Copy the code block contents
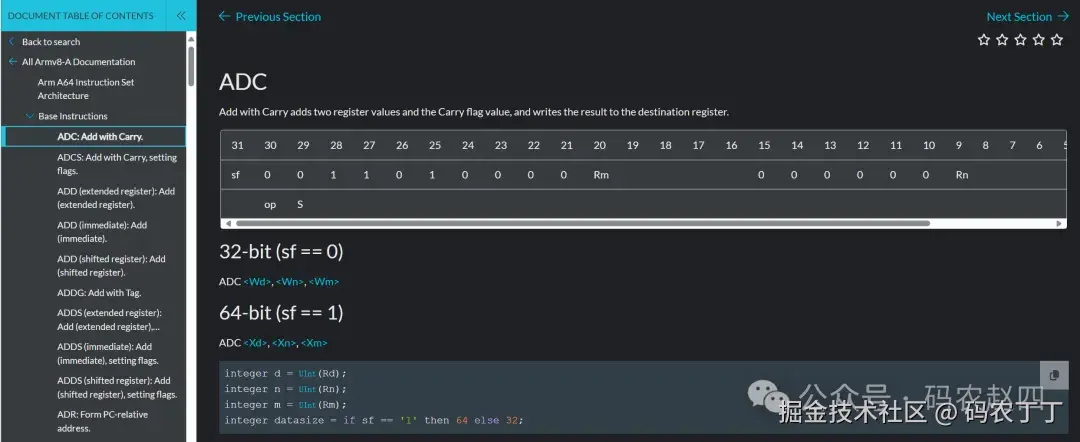 1054,374
